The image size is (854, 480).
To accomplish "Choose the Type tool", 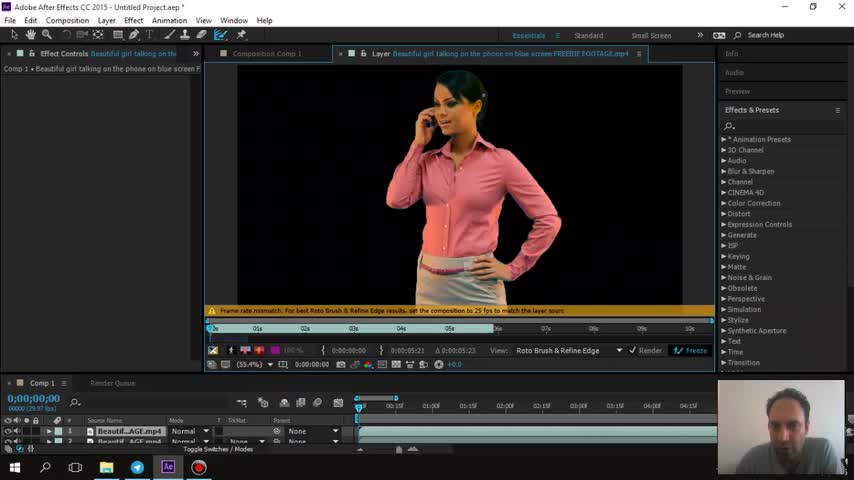I will [x=150, y=35].
